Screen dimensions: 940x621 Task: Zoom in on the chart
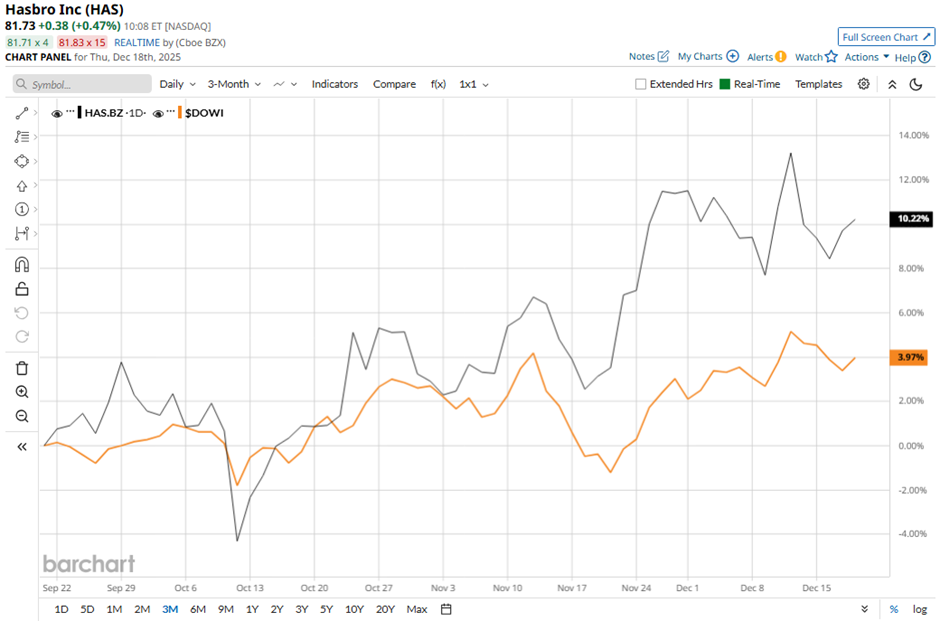point(22,392)
